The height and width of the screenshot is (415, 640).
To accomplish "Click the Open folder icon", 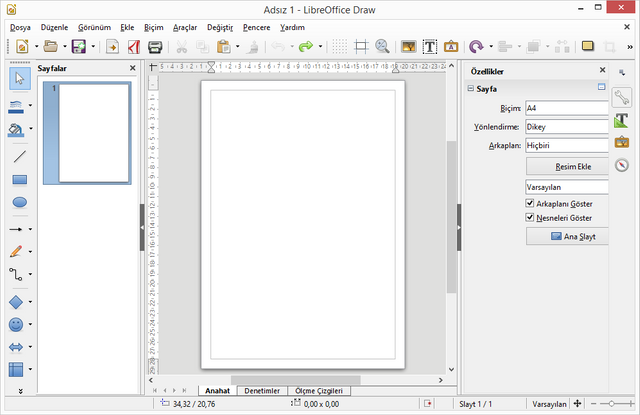I will pyautogui.click(x=51, y=47).
